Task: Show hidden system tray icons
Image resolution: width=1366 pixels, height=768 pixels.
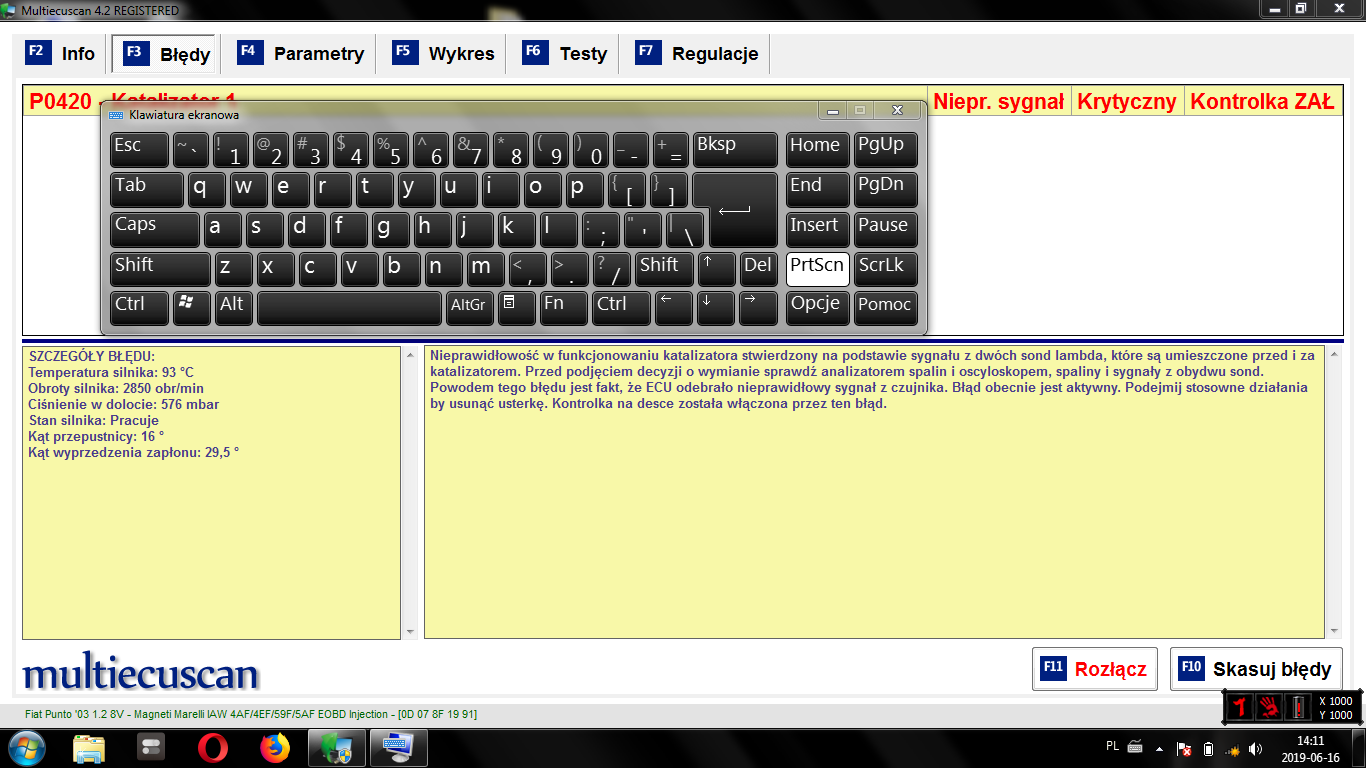Action: tap(1160, 749)
